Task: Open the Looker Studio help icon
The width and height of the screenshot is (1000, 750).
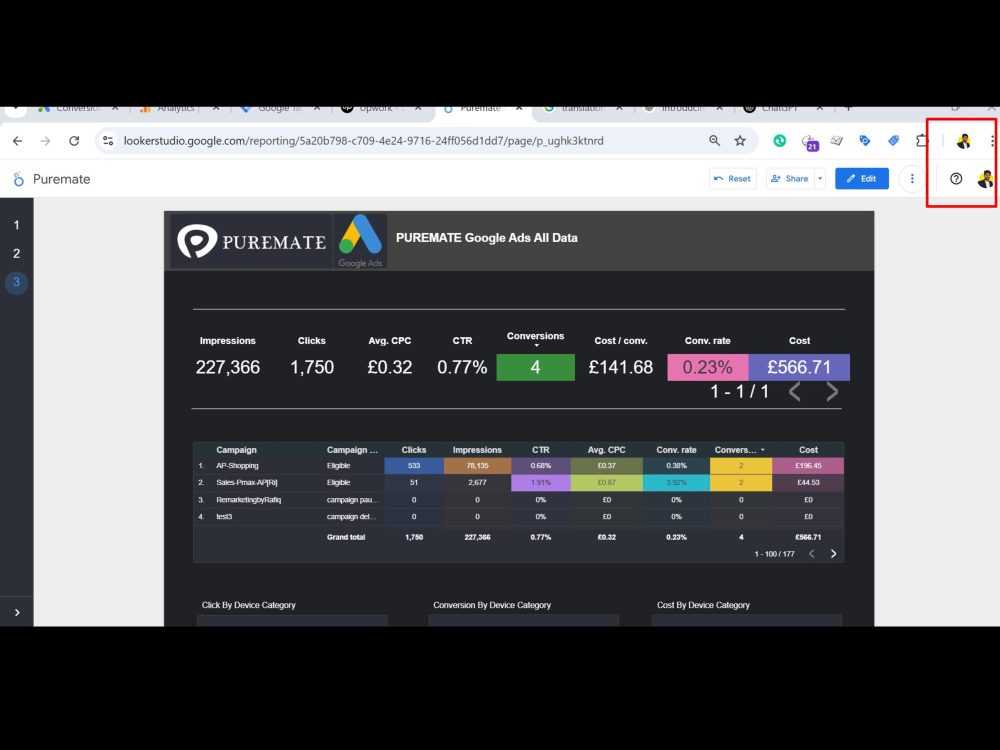Action: click(x=955, y=179)
